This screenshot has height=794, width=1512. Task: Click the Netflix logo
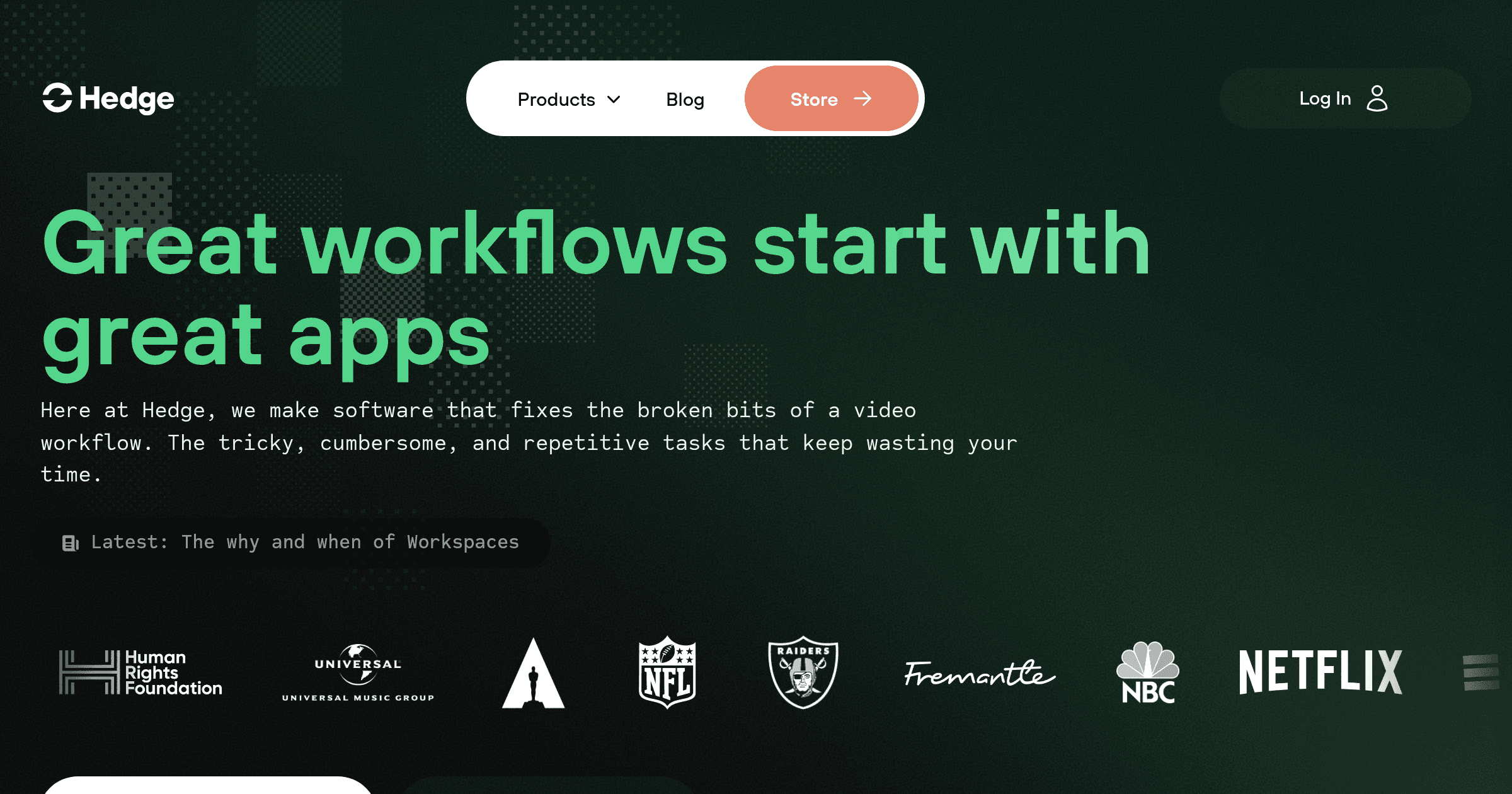pyautogui.click(x=1320, y=672)
